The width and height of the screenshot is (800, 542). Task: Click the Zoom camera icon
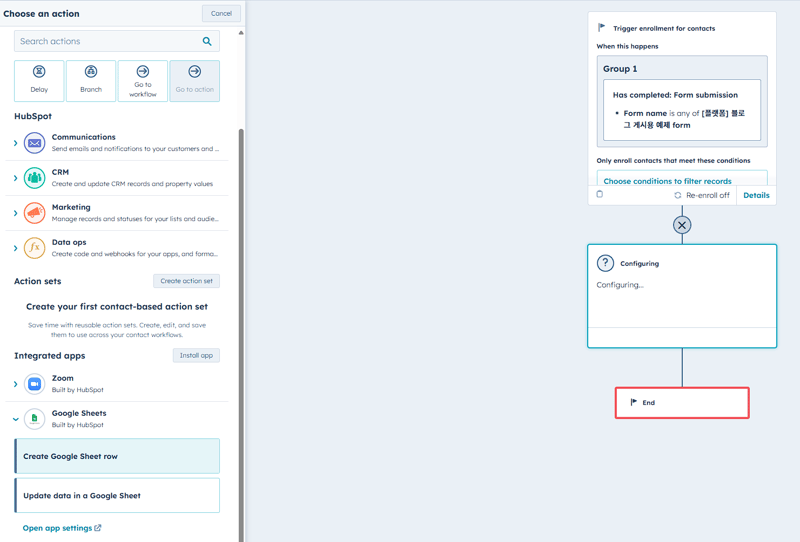35,384
